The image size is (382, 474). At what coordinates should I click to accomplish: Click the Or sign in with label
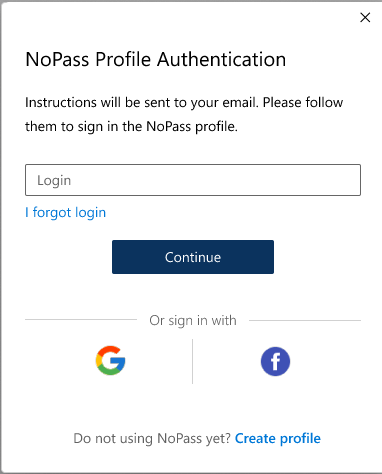(193, 321)
